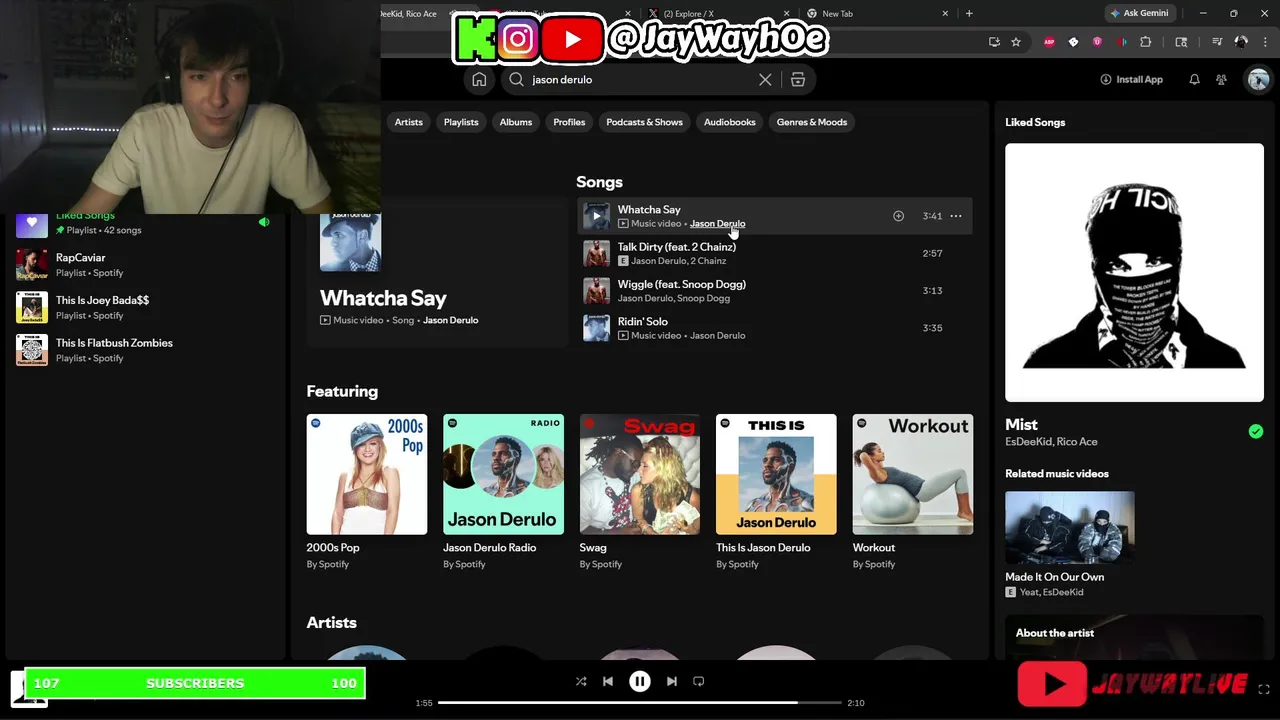Open the notifications bell
The width and height of the screenshot is (1280, 720).
coord(1194,80)
